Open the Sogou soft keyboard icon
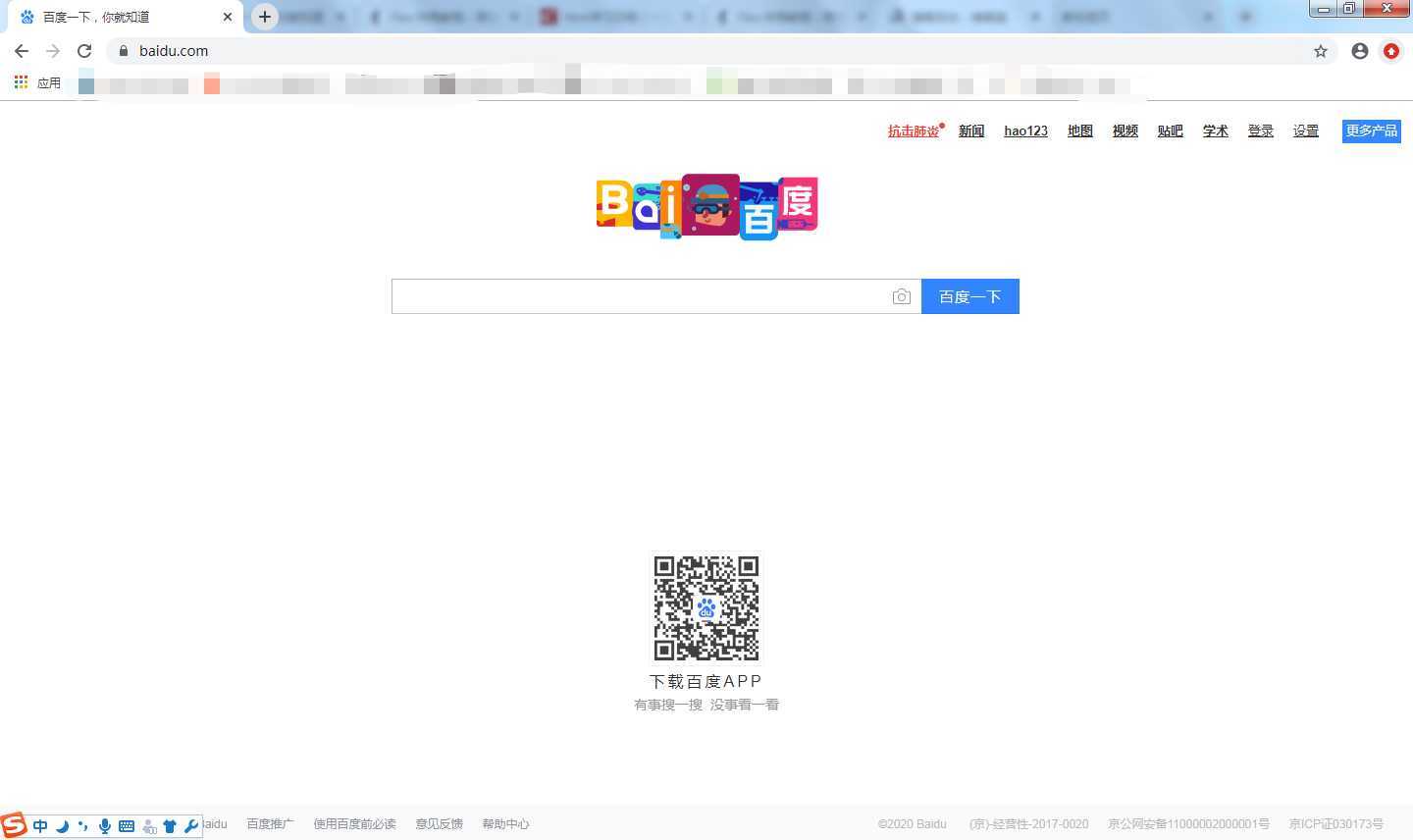This screenshot has height=840, width=1413. point(127,826)
